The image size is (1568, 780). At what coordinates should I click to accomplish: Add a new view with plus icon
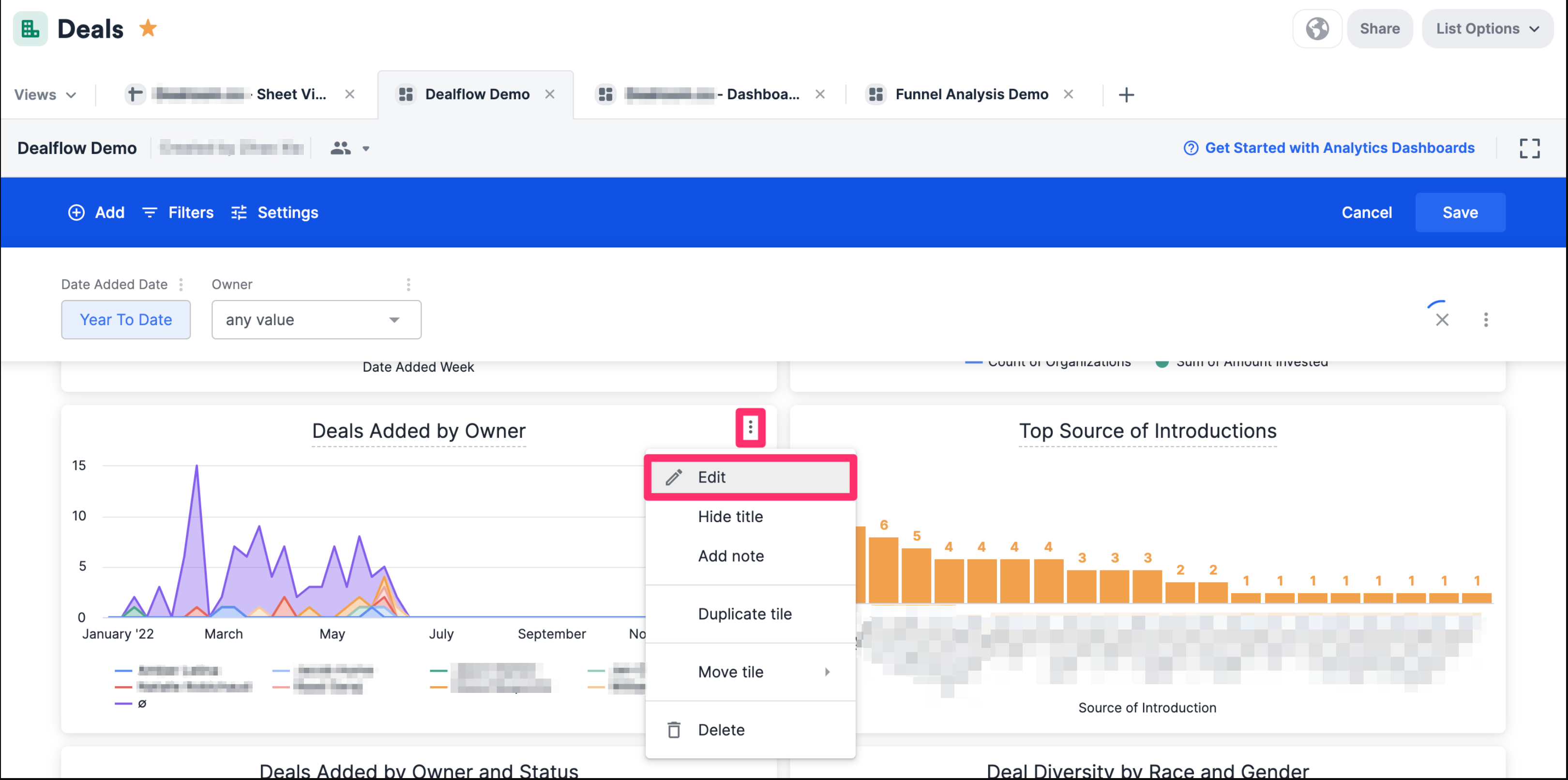1126,94
